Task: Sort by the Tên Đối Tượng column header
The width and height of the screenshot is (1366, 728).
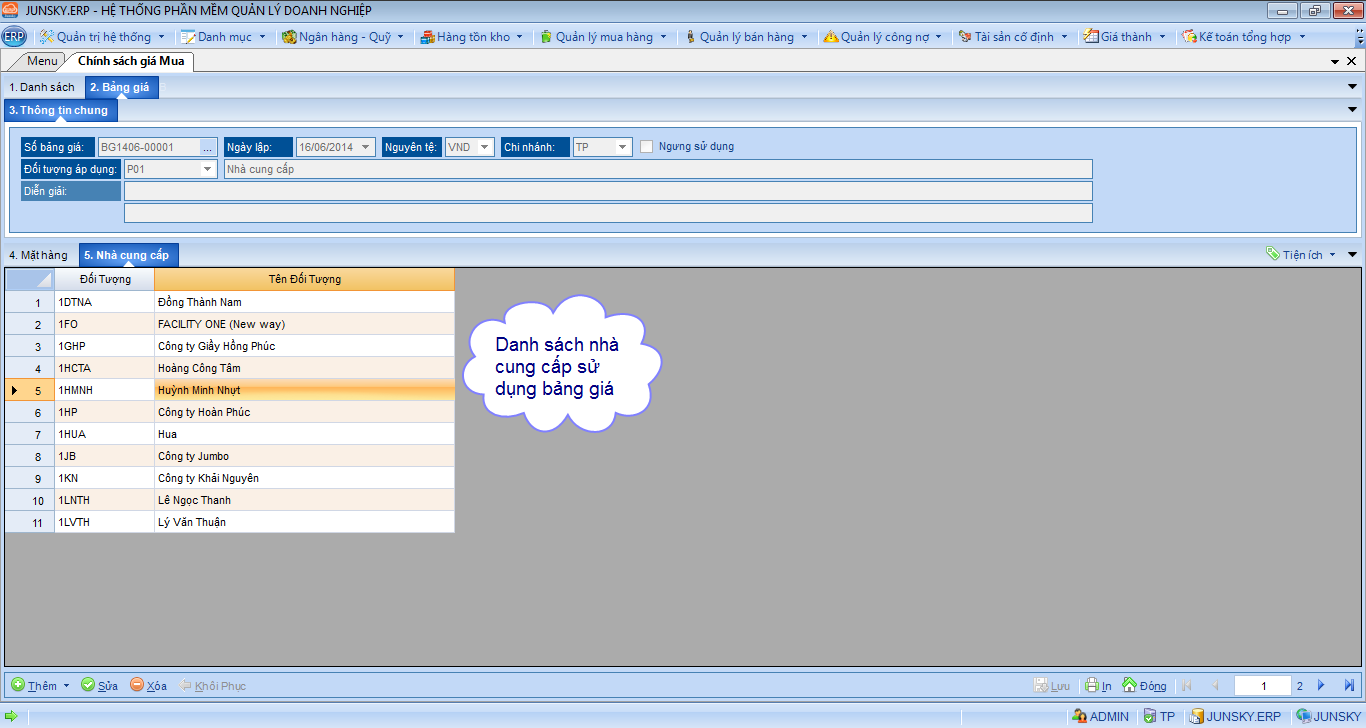Action: [304, 279]
